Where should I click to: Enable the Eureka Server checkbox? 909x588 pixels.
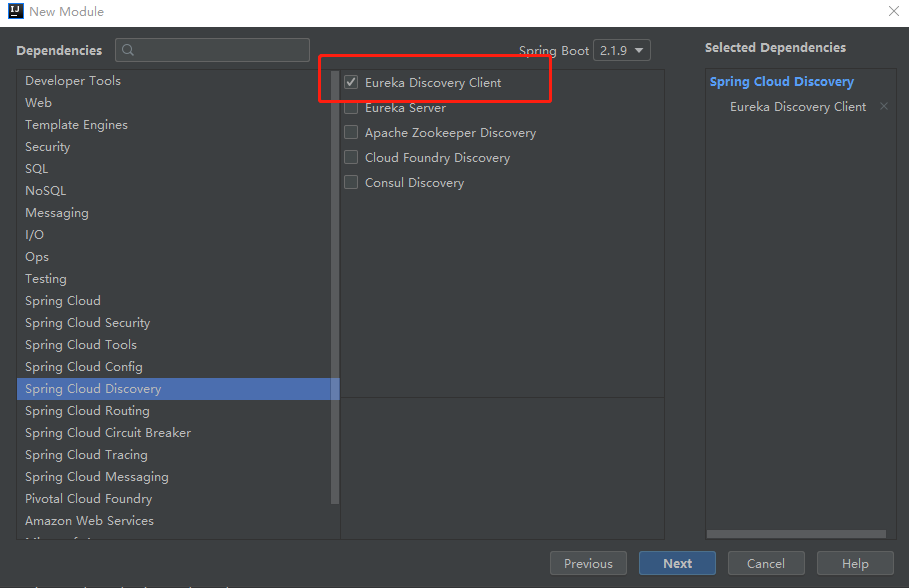351,108
